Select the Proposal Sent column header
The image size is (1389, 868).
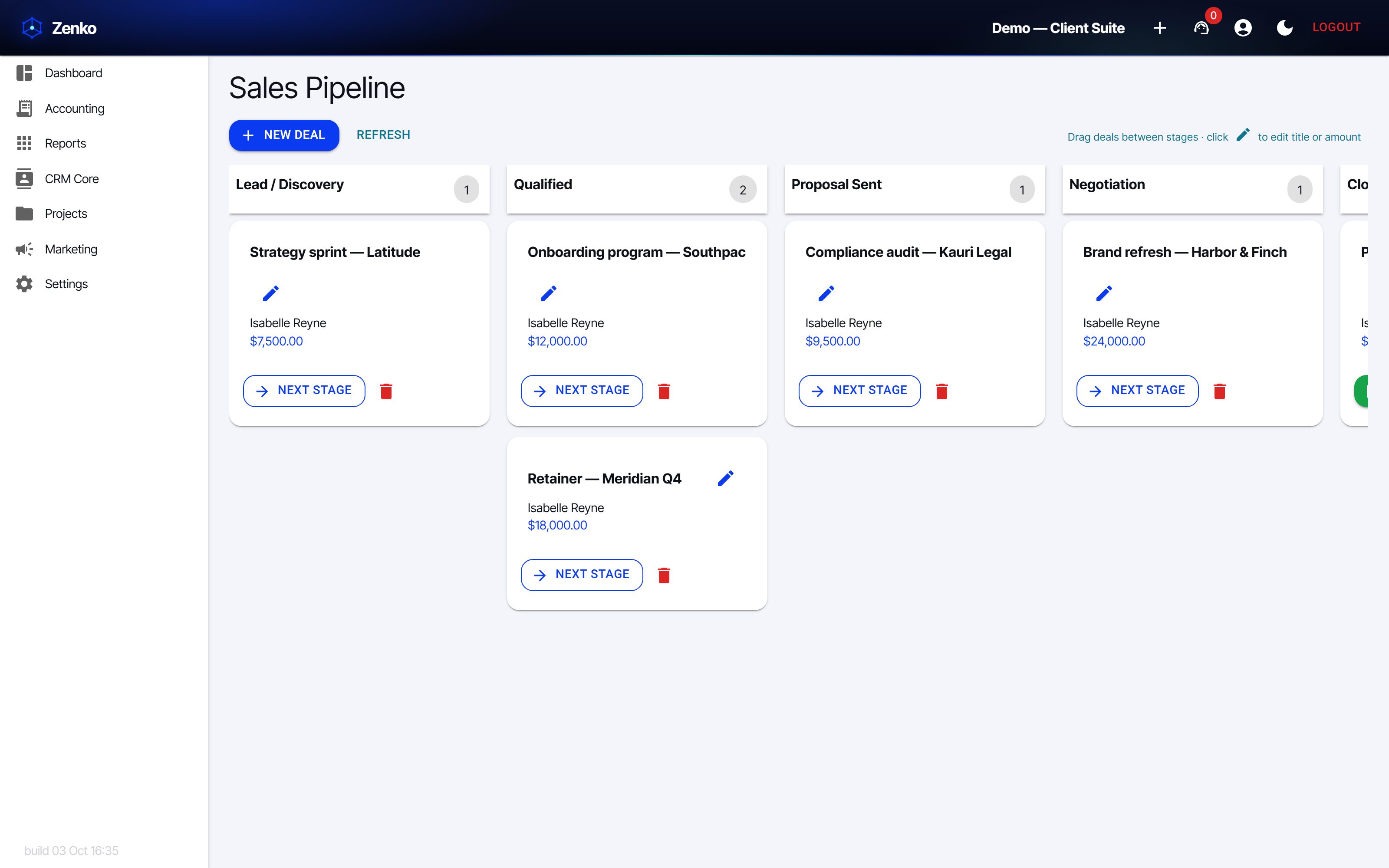(x=915, y=190)
